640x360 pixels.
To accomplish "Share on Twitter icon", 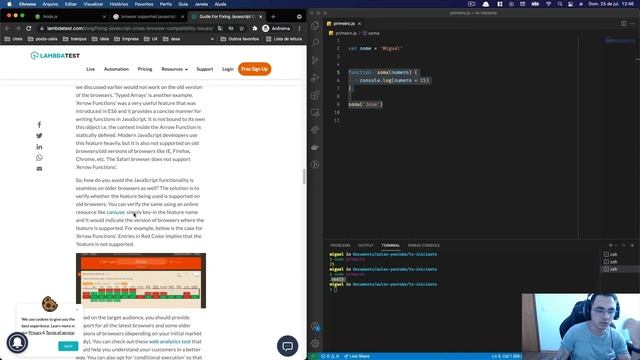I will tap(39, 136).
